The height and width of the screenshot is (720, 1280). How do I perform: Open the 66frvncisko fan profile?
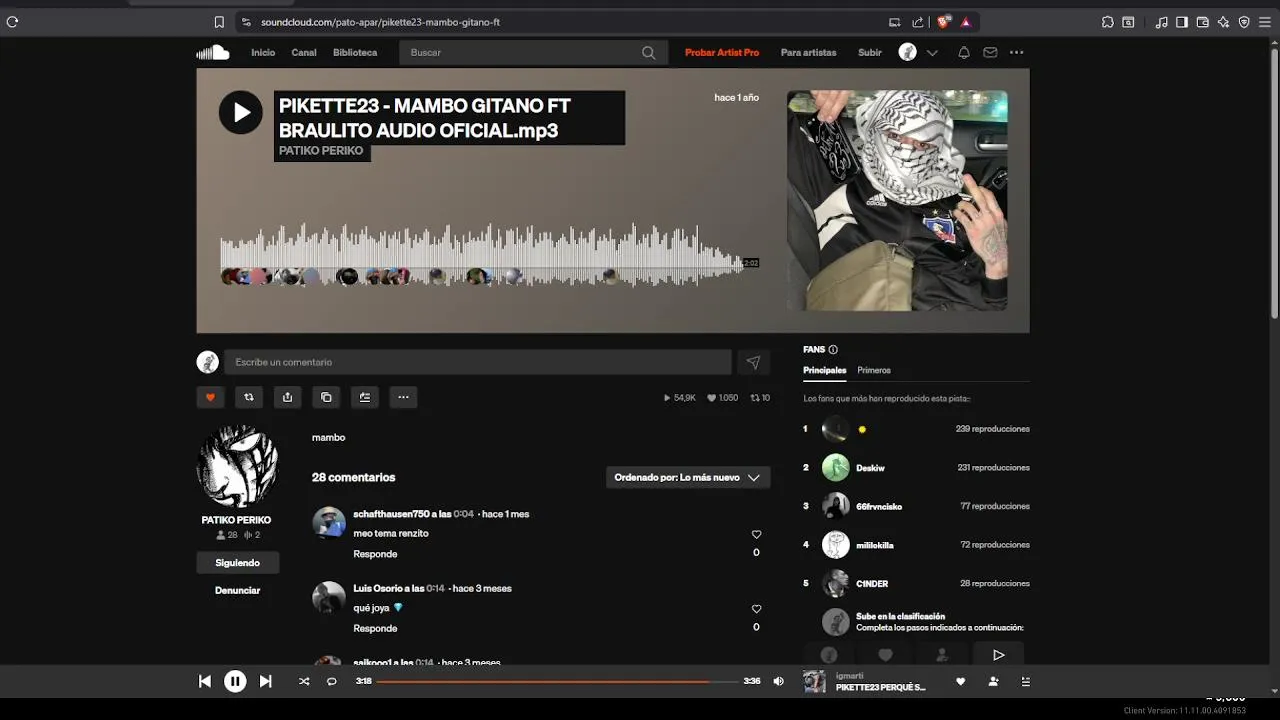pyautogui.click(x=879, y=507)
